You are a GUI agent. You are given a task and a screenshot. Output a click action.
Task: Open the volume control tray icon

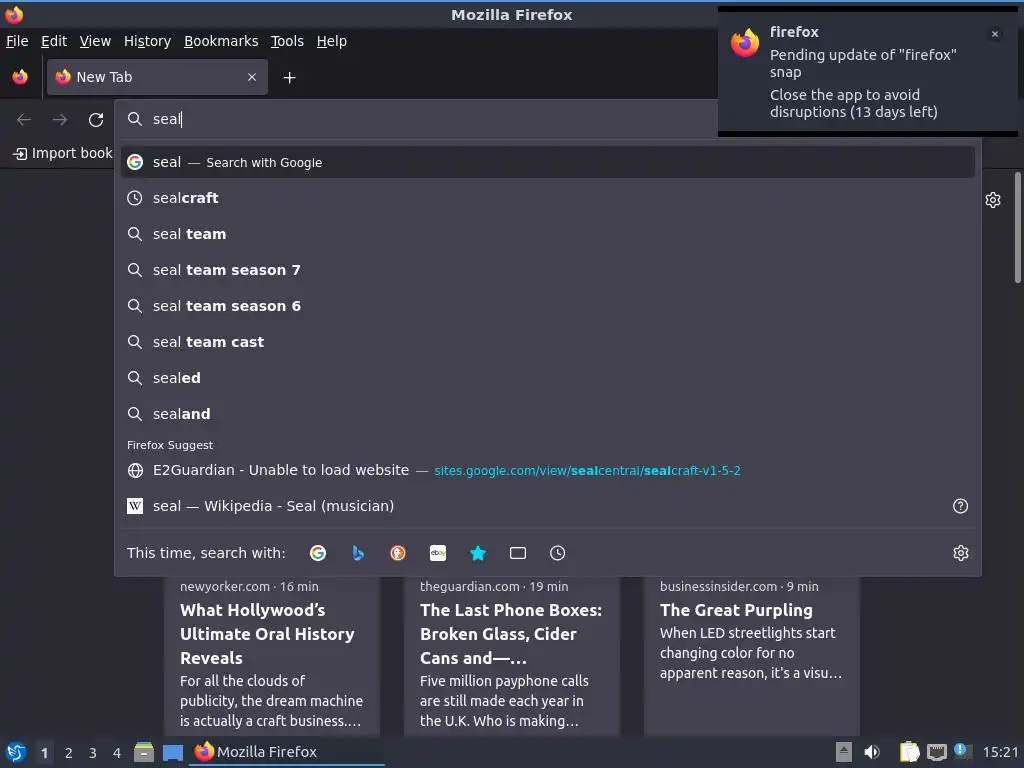(x=872, y=752)
